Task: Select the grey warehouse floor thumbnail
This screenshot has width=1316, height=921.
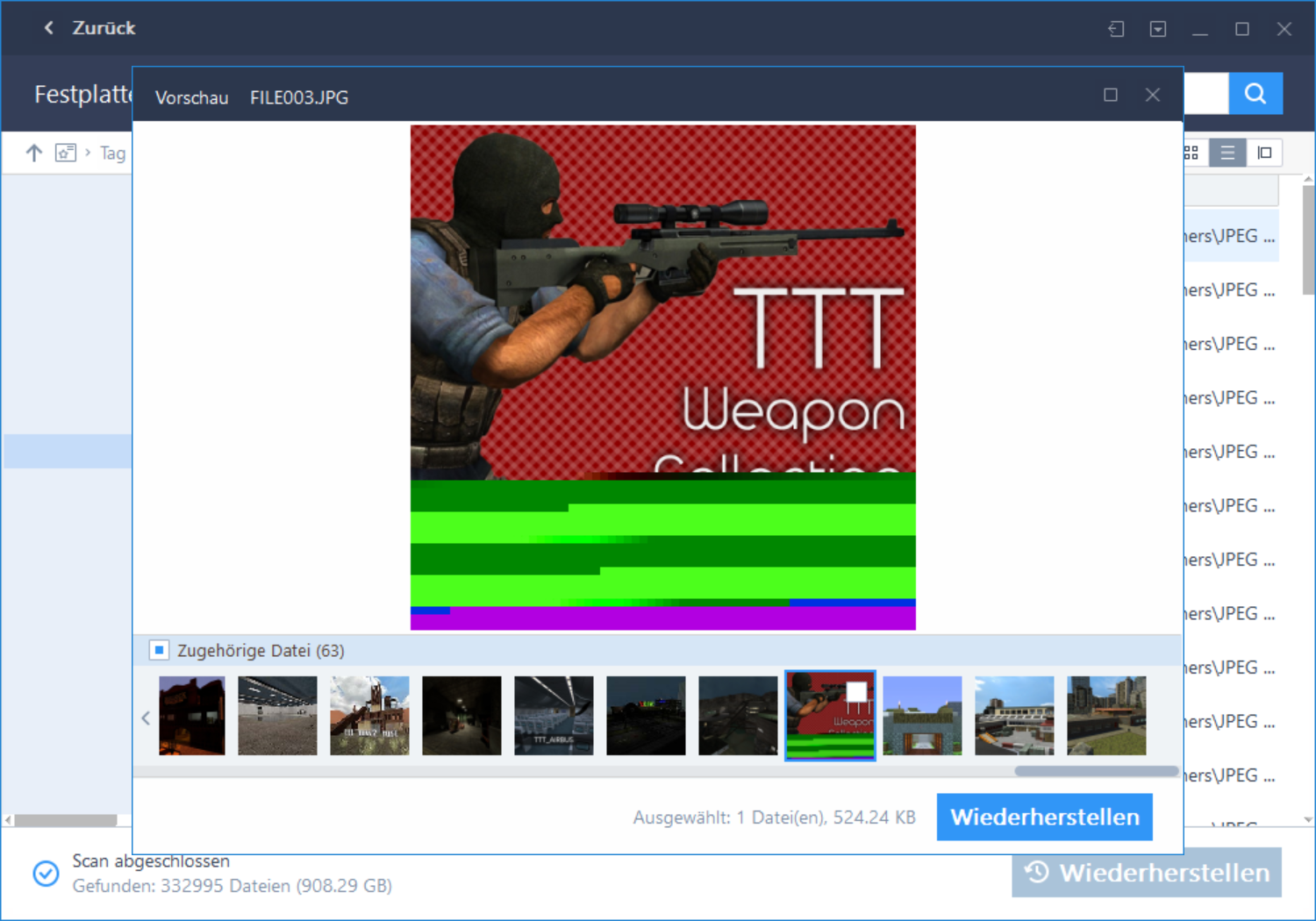Action: point(277,716)
